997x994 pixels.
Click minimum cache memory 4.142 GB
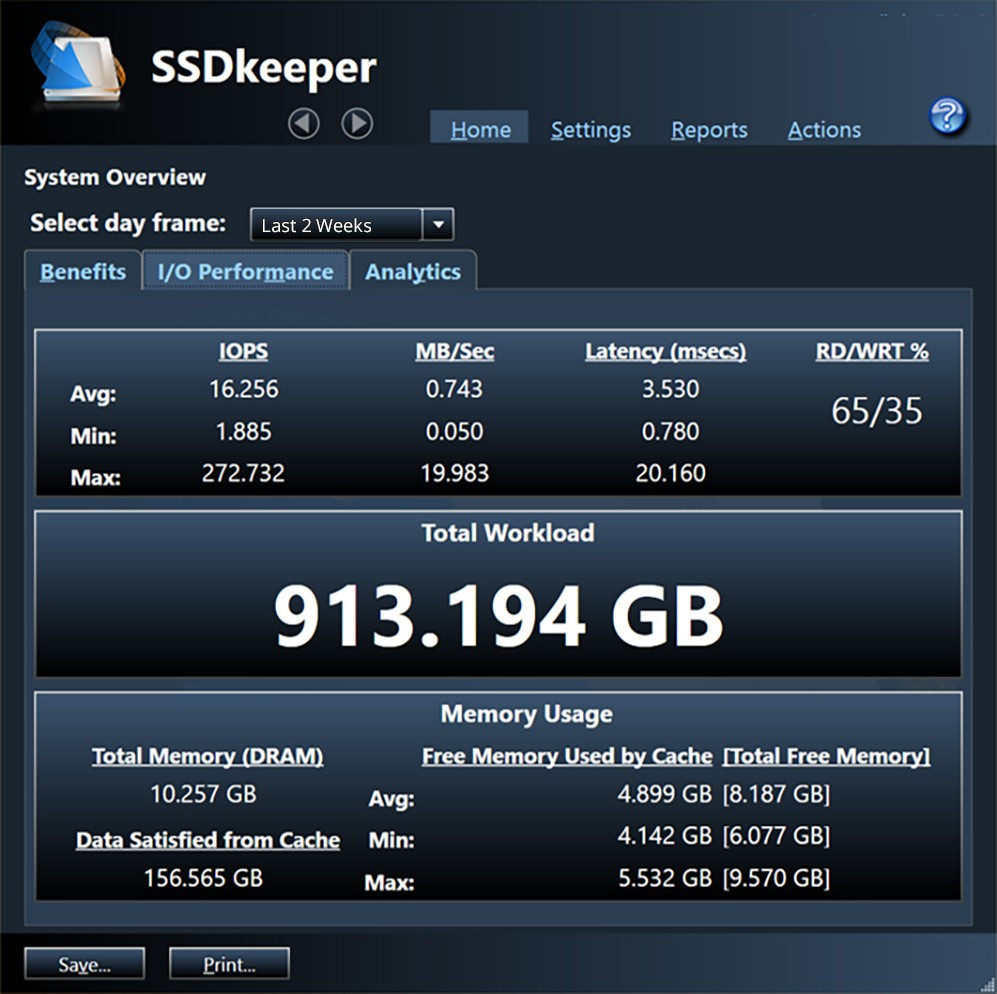[664, 835]
